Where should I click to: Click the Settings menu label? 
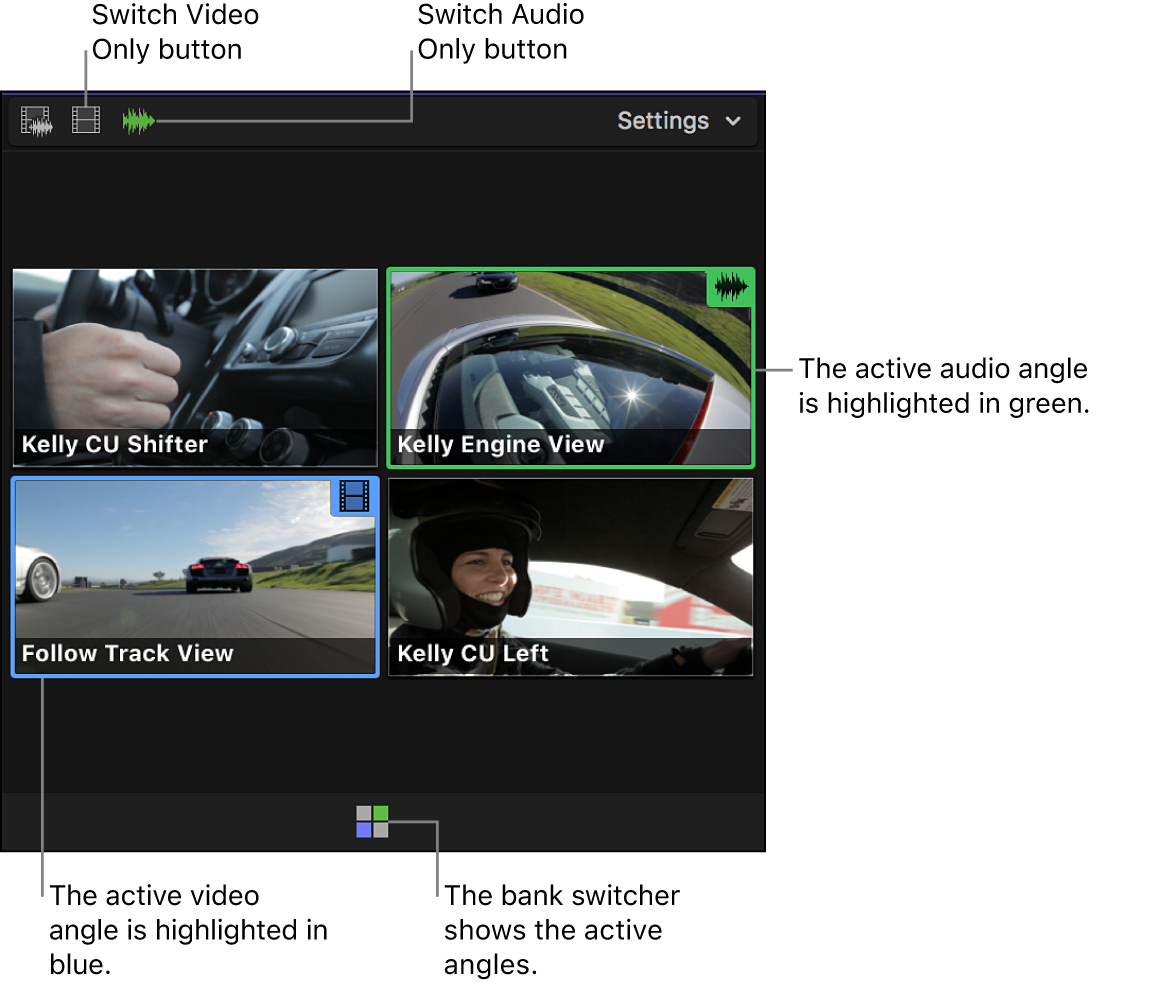pyautogui.click(x=663, y=121)
